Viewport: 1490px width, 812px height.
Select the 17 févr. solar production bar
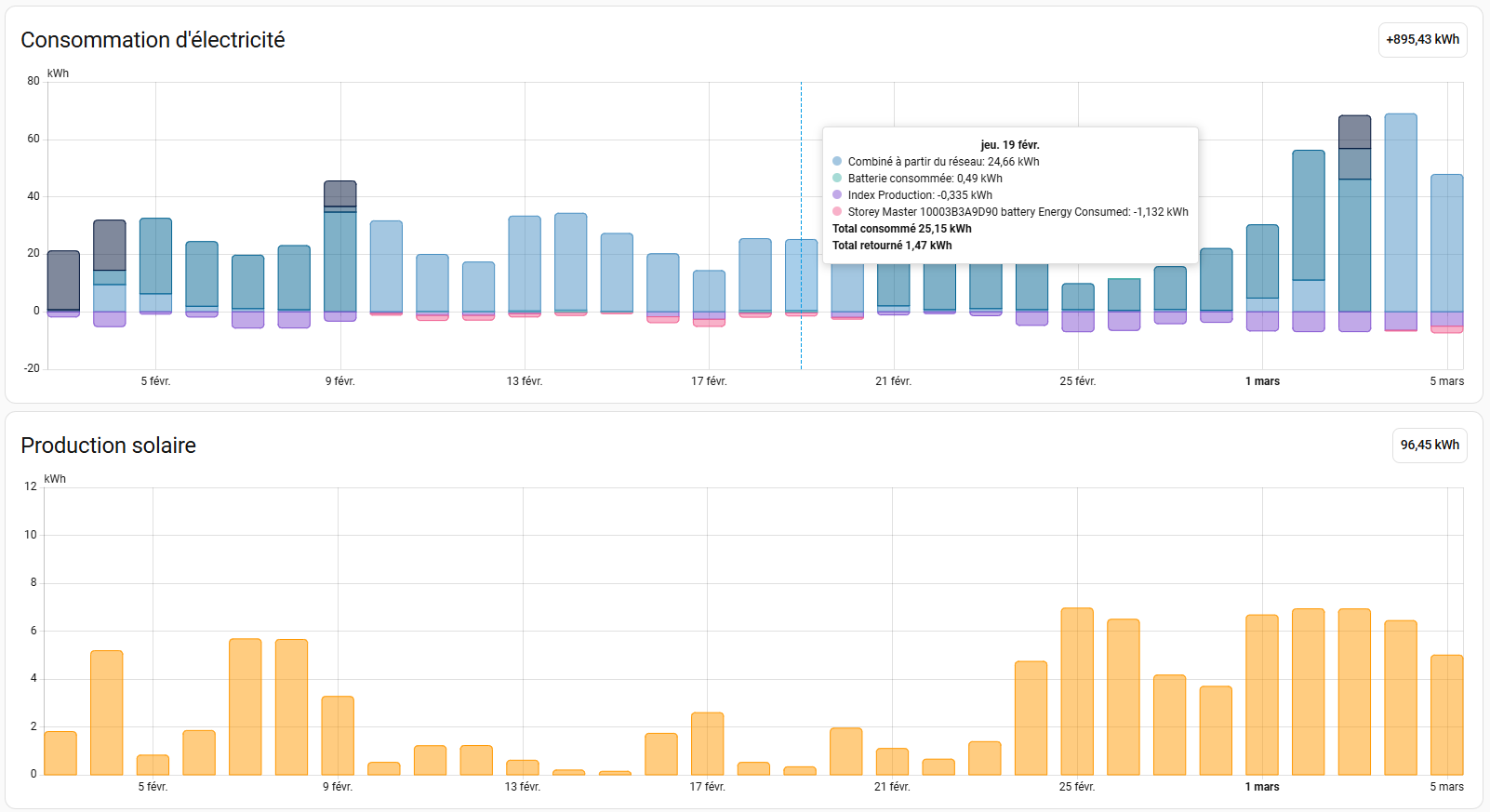pos(708,744)
